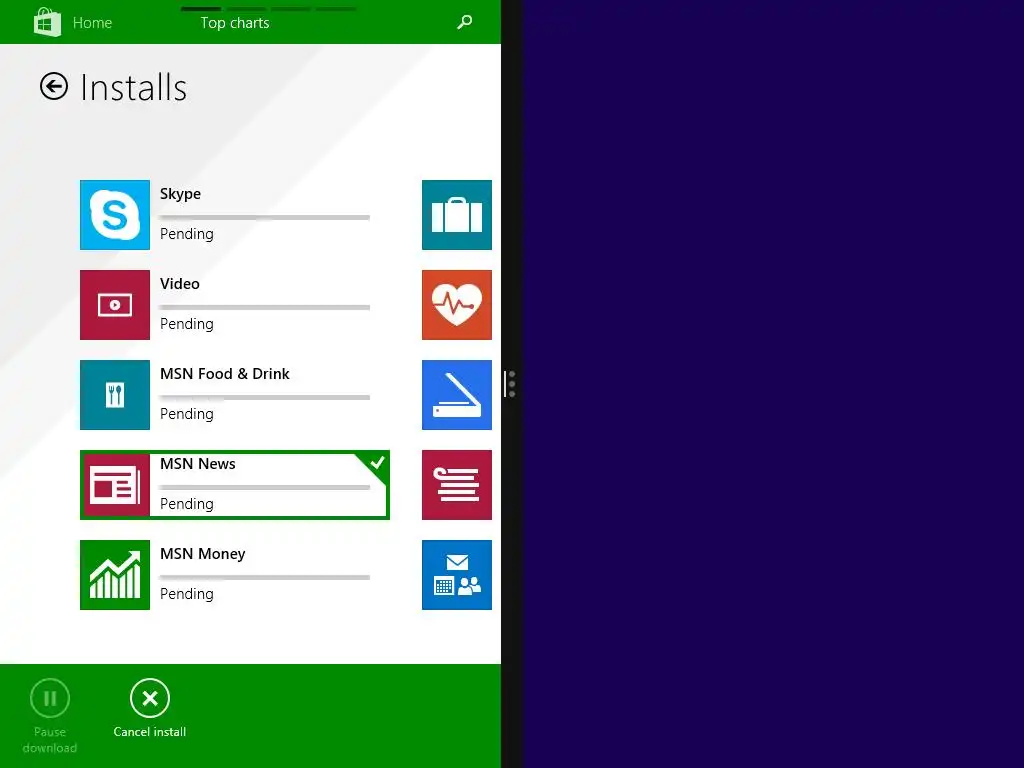Uncheck the MSN News selection checkmark

pyautogui.click(x=377, y=463)
